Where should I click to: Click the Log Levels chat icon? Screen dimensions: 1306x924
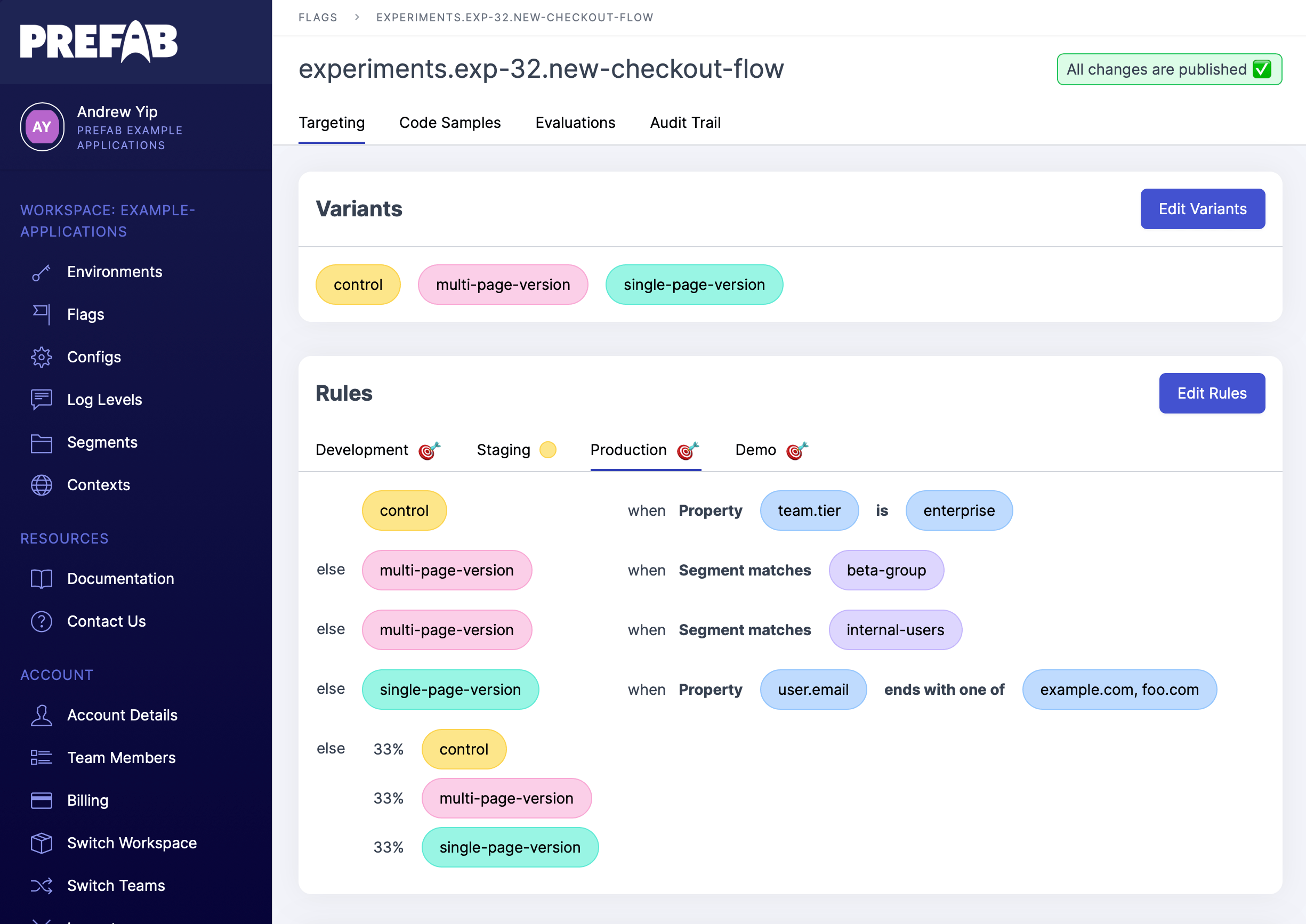pos(41,400)
